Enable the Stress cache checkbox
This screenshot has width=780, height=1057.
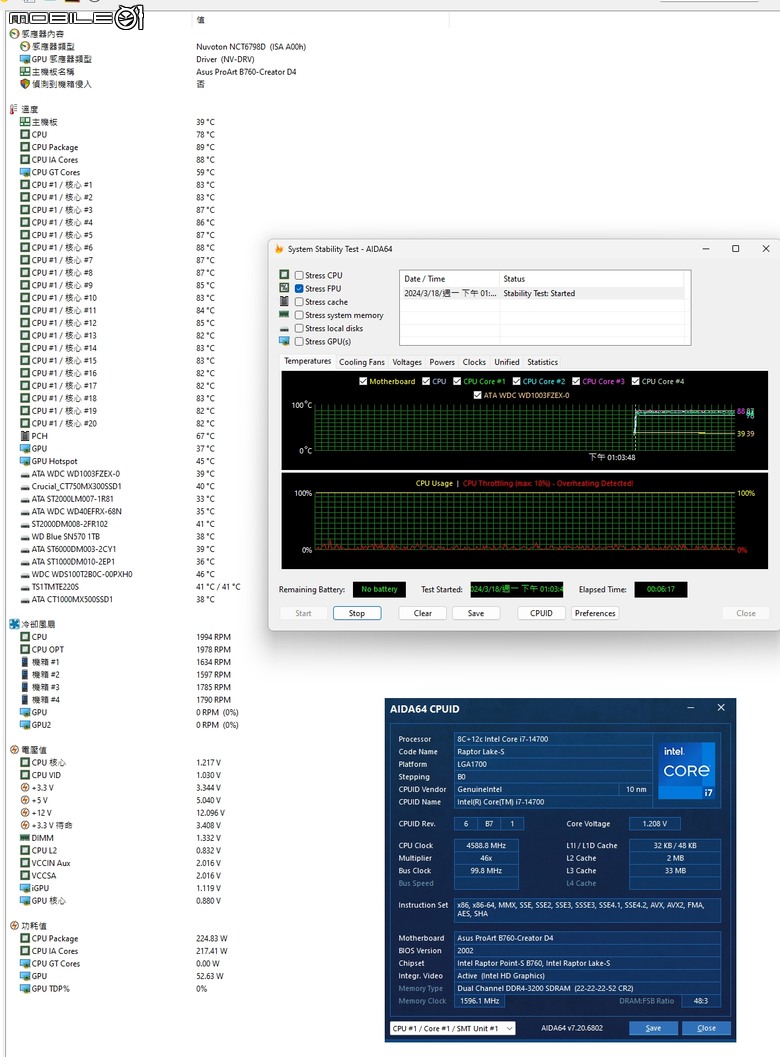299,302
